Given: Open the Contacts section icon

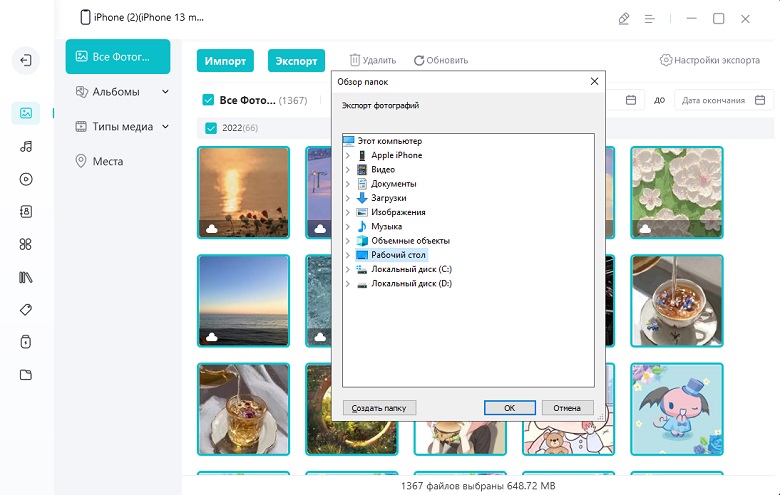Looking at the screenshot, I should (26, 212).
